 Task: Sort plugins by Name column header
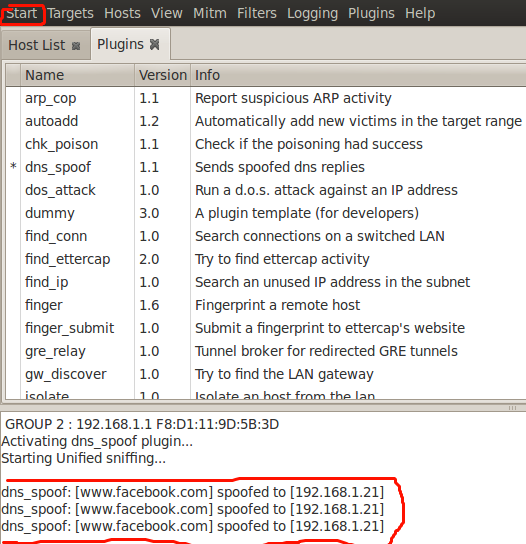[77, 75]
